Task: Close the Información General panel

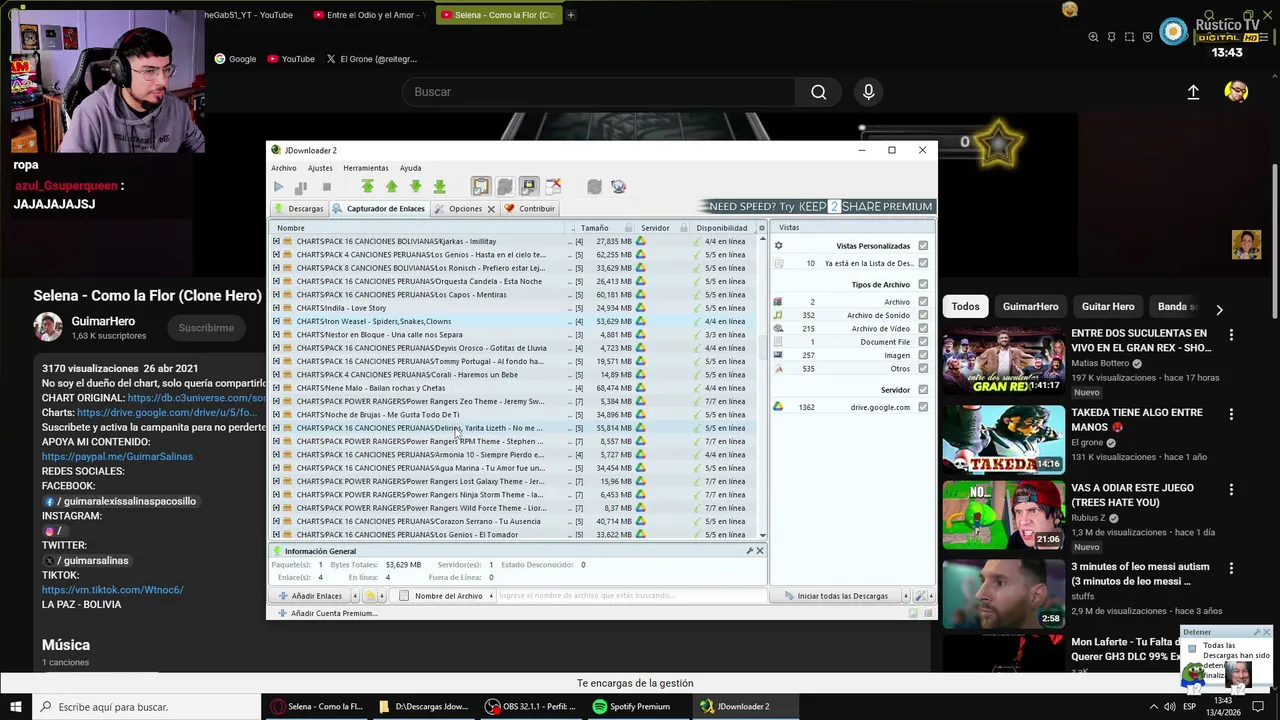Action: [x=760, y=551]
